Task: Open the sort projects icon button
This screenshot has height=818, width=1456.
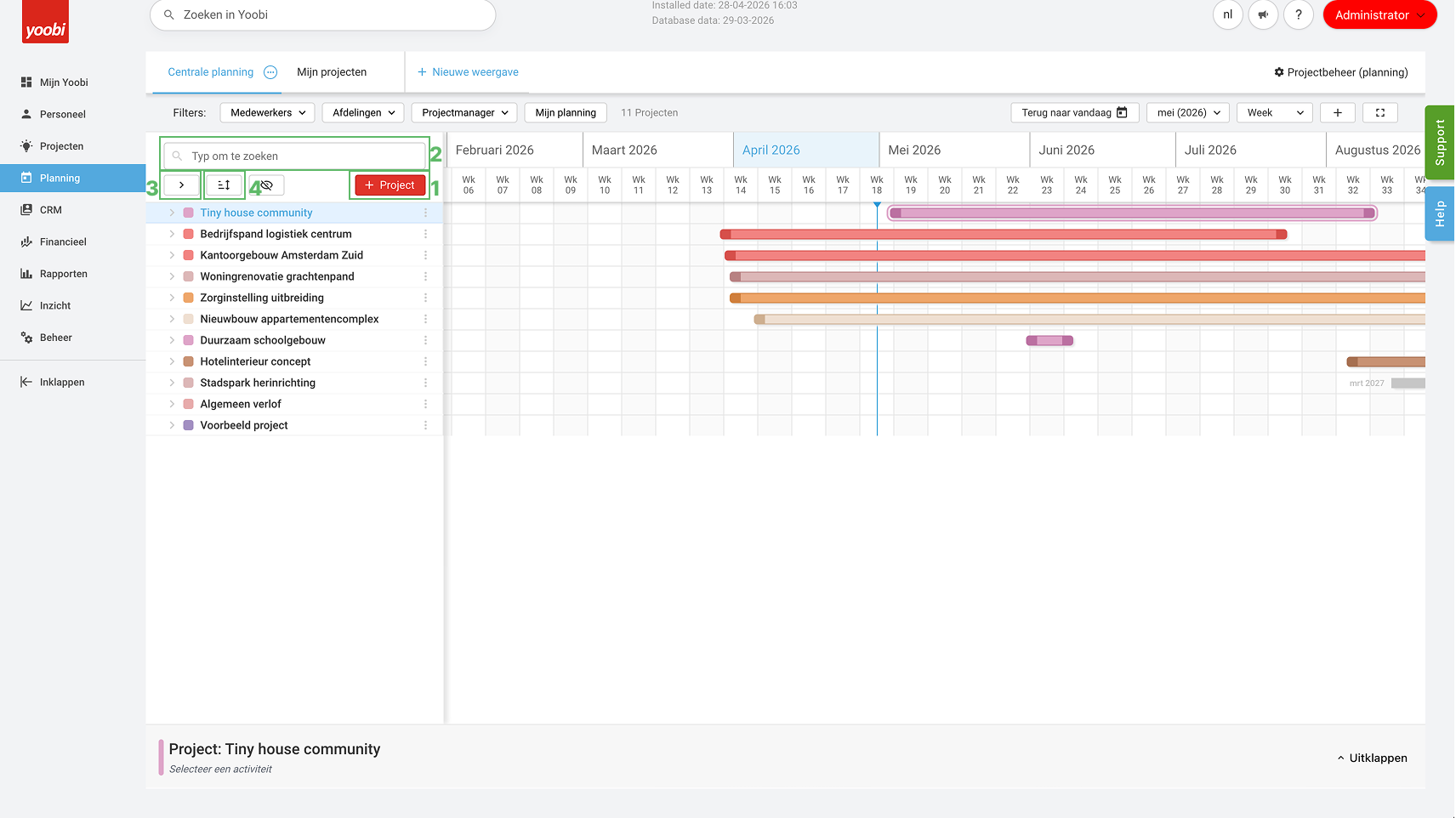Action: (x=225, y=185)
